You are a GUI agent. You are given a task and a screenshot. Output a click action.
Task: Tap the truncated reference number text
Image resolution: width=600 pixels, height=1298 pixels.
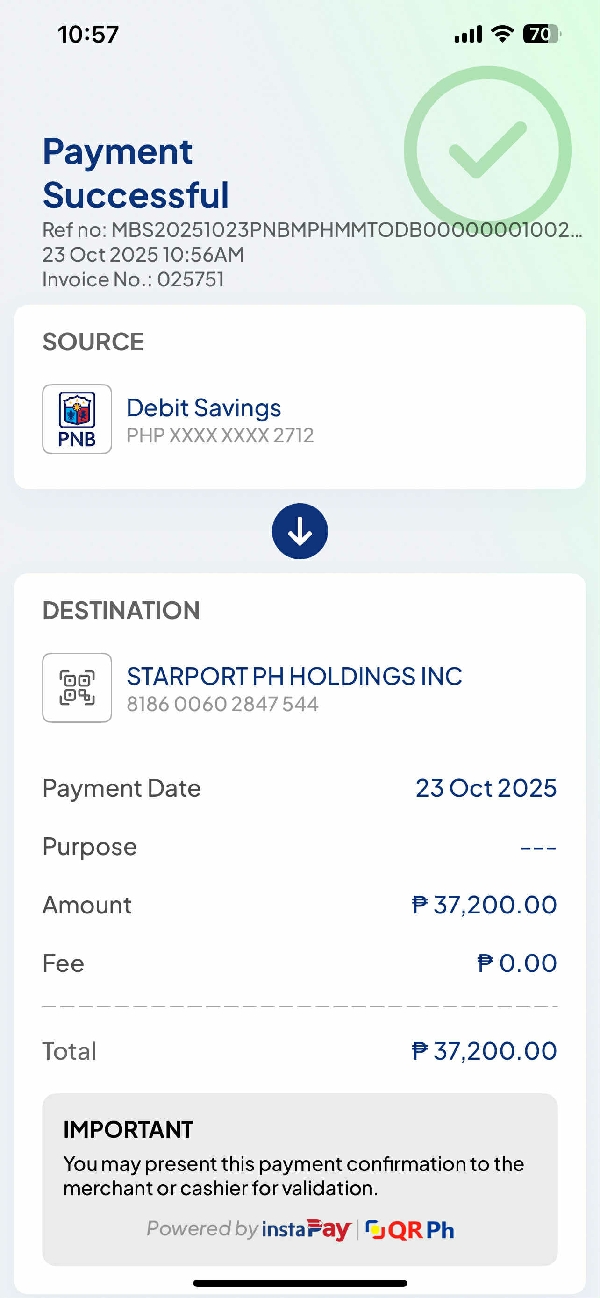tap(312, 231)
